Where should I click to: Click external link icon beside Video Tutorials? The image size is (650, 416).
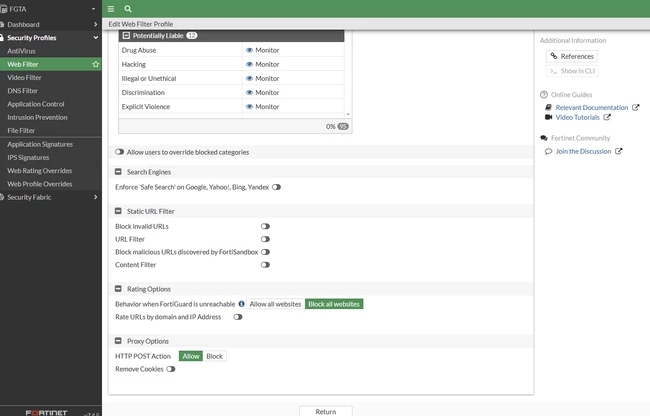tap(607, 117)
